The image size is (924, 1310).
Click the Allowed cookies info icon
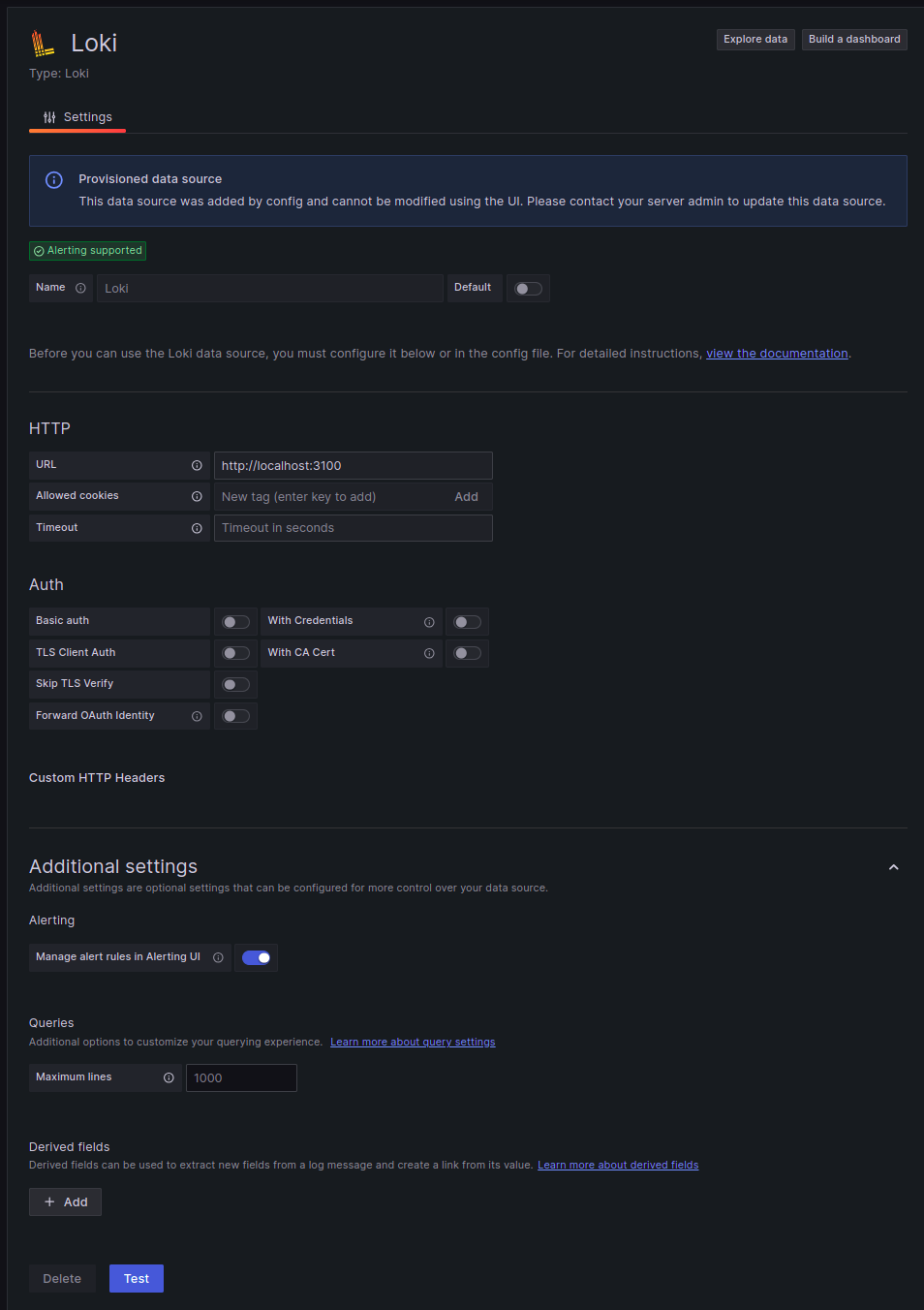coord(198,496)
